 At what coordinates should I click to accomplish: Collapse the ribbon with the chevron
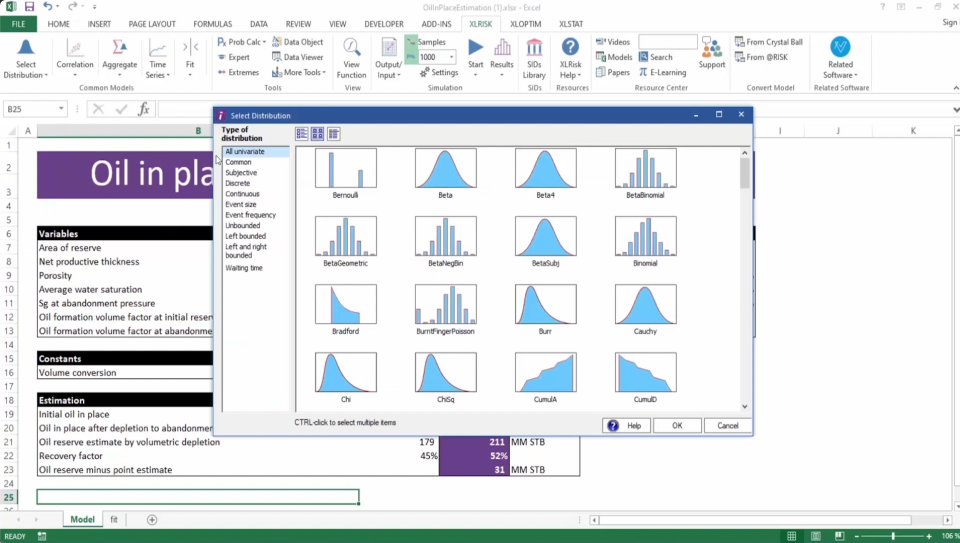956,88
